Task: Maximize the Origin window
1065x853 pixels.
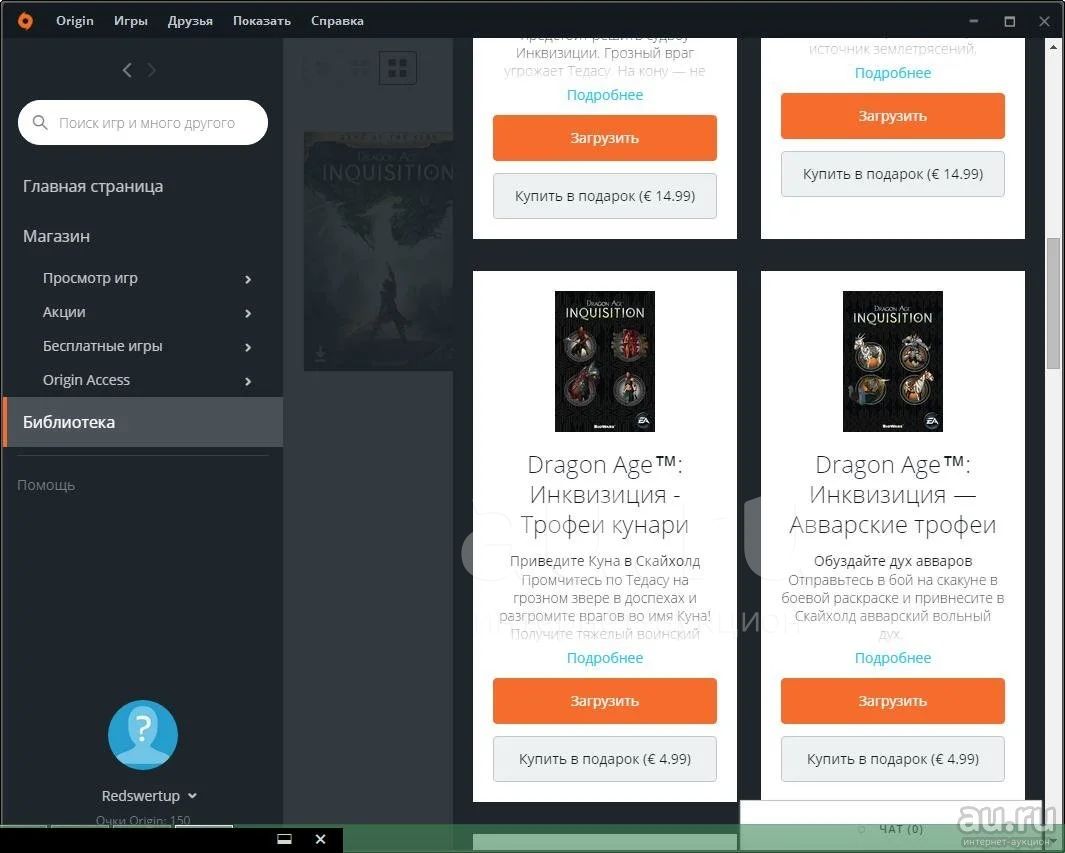Action: click(x=1010, y=21)
